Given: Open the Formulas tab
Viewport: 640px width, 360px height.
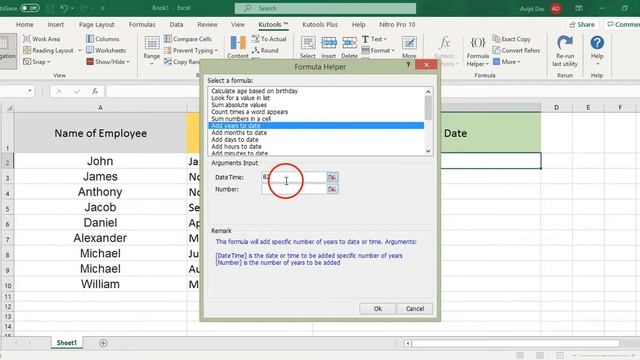Looking at the screenshot, I should point(142,24).
